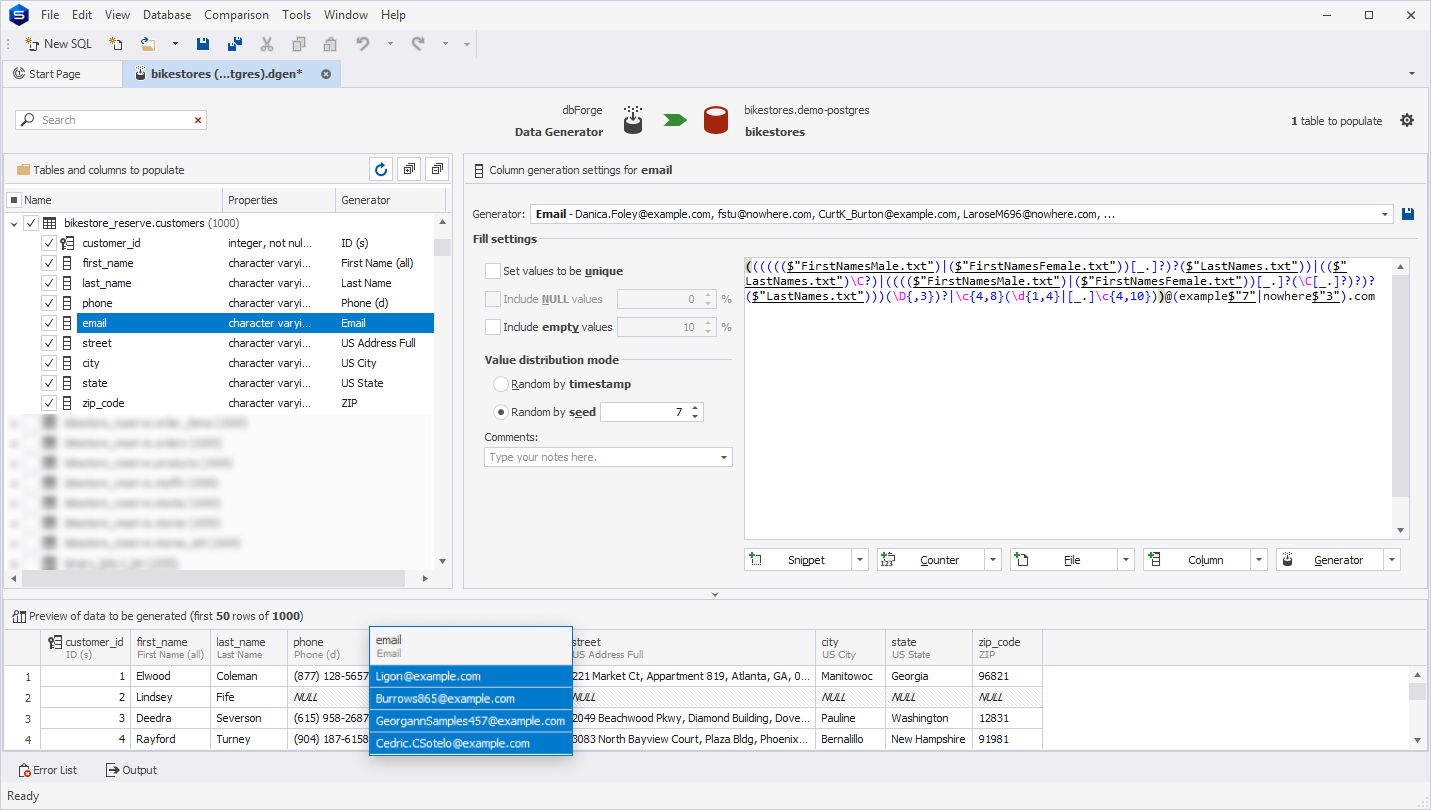Open the settings gear icon
Image resolution: width=1431 pixels, height=810 pixels.
click(1407, 120)
